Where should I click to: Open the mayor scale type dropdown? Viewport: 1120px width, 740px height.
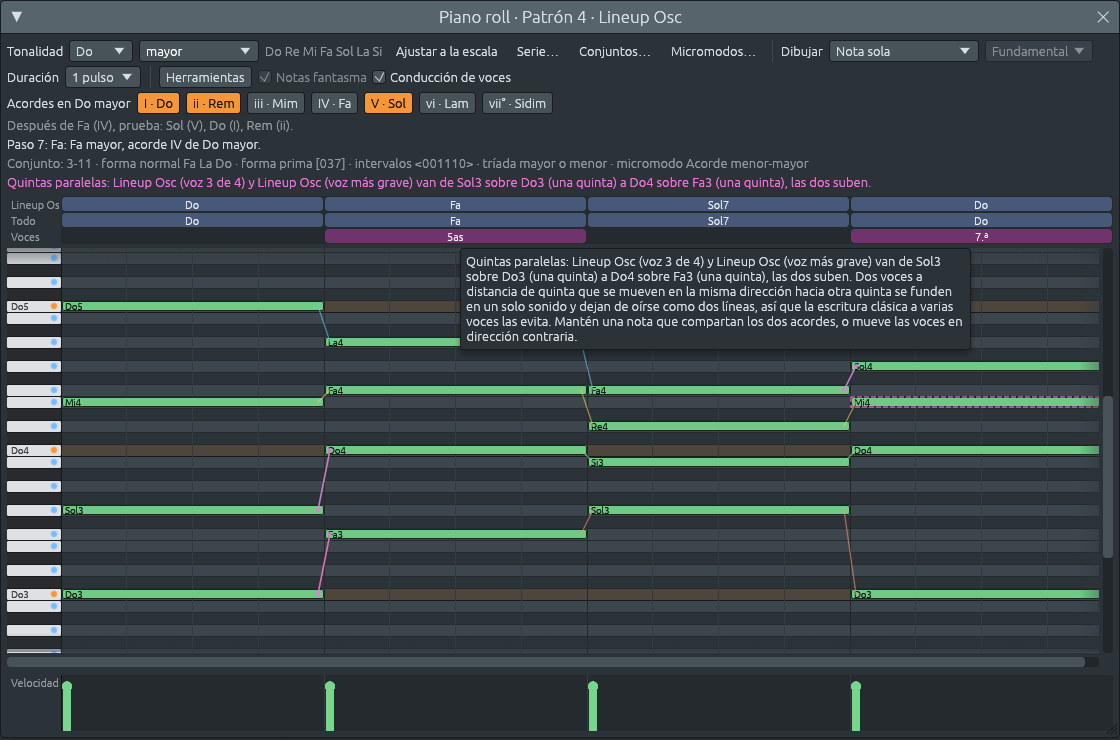198,51
